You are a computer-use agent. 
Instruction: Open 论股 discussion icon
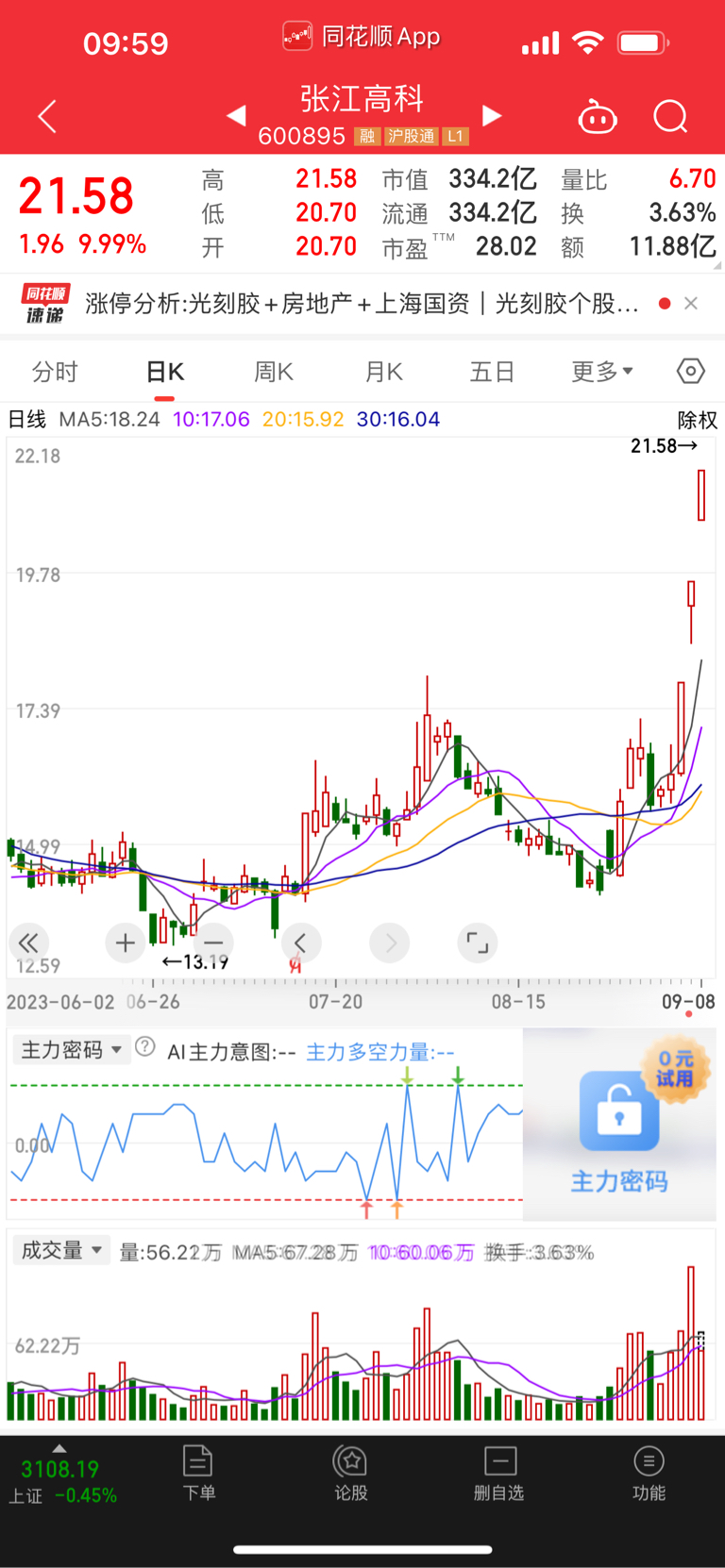pyautogui.click(x=351, y=1473)
